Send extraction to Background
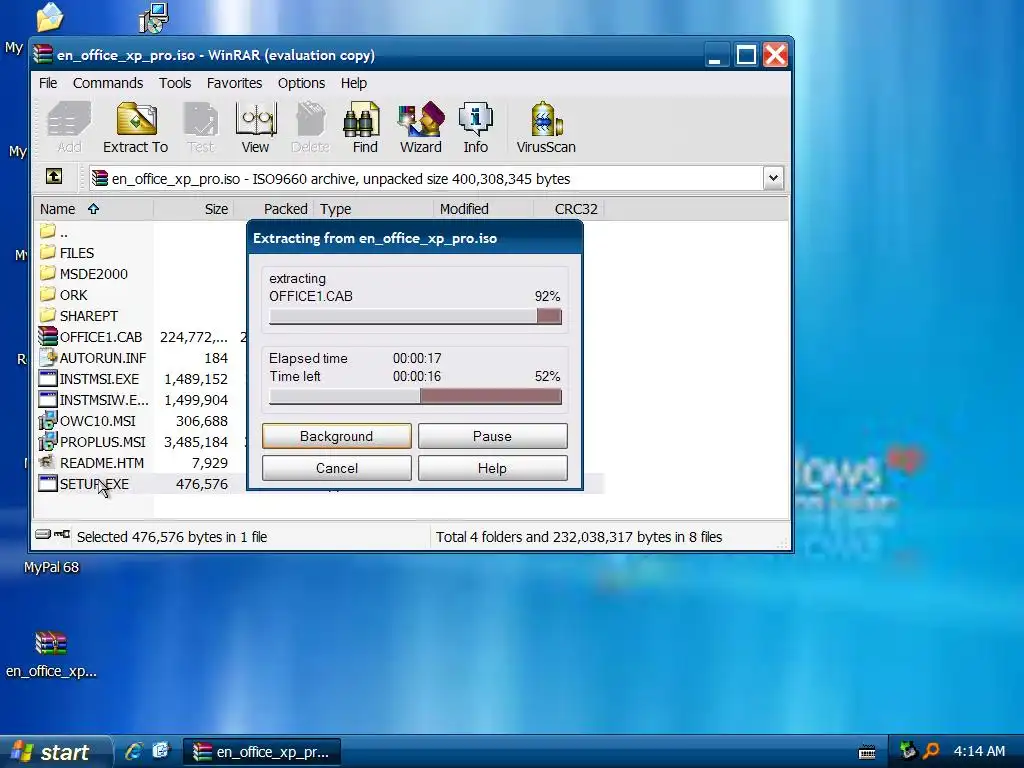 click(x=336, y=436)
